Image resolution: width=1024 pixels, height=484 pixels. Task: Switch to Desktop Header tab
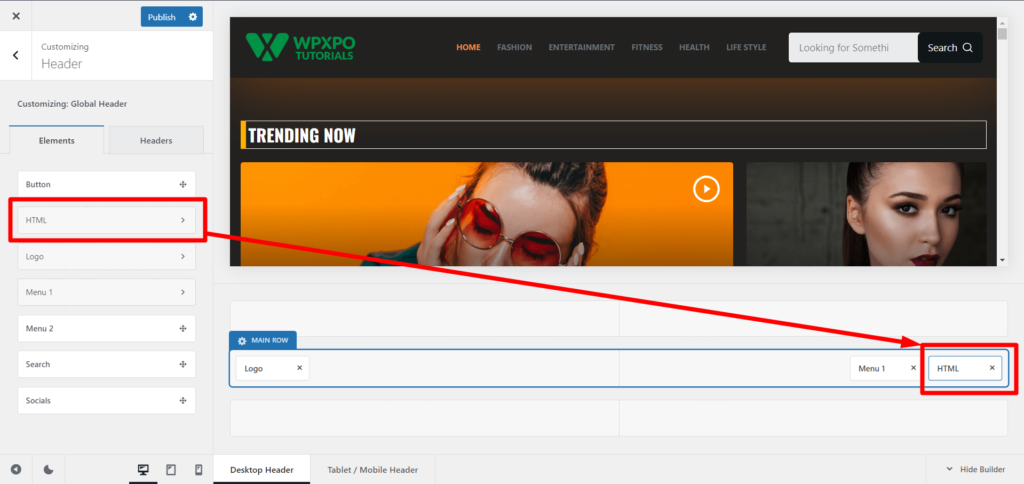pyautogui.click(x=261, y=470)
